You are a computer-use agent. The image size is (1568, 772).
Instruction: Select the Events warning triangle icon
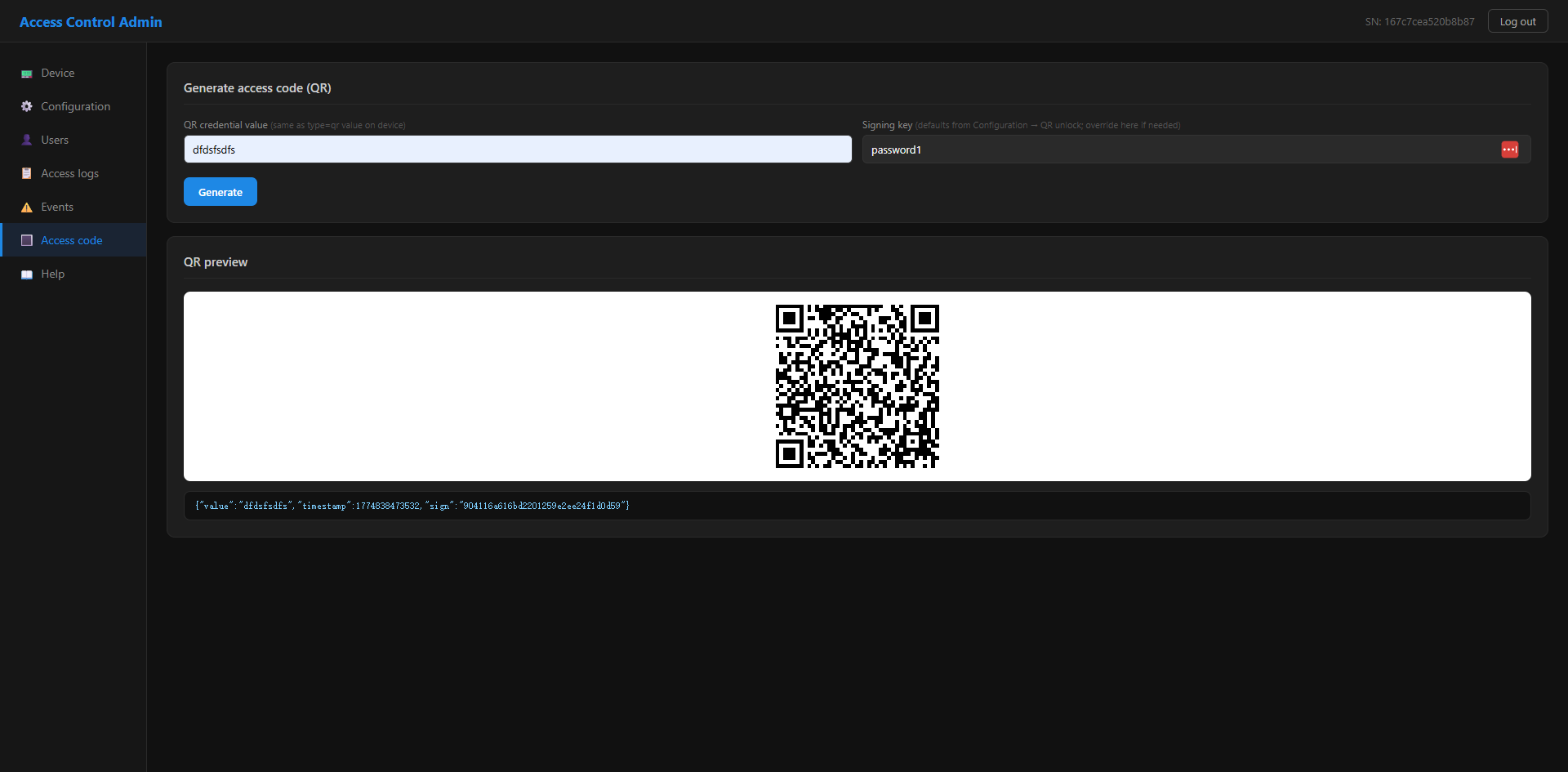coord(26,207)
